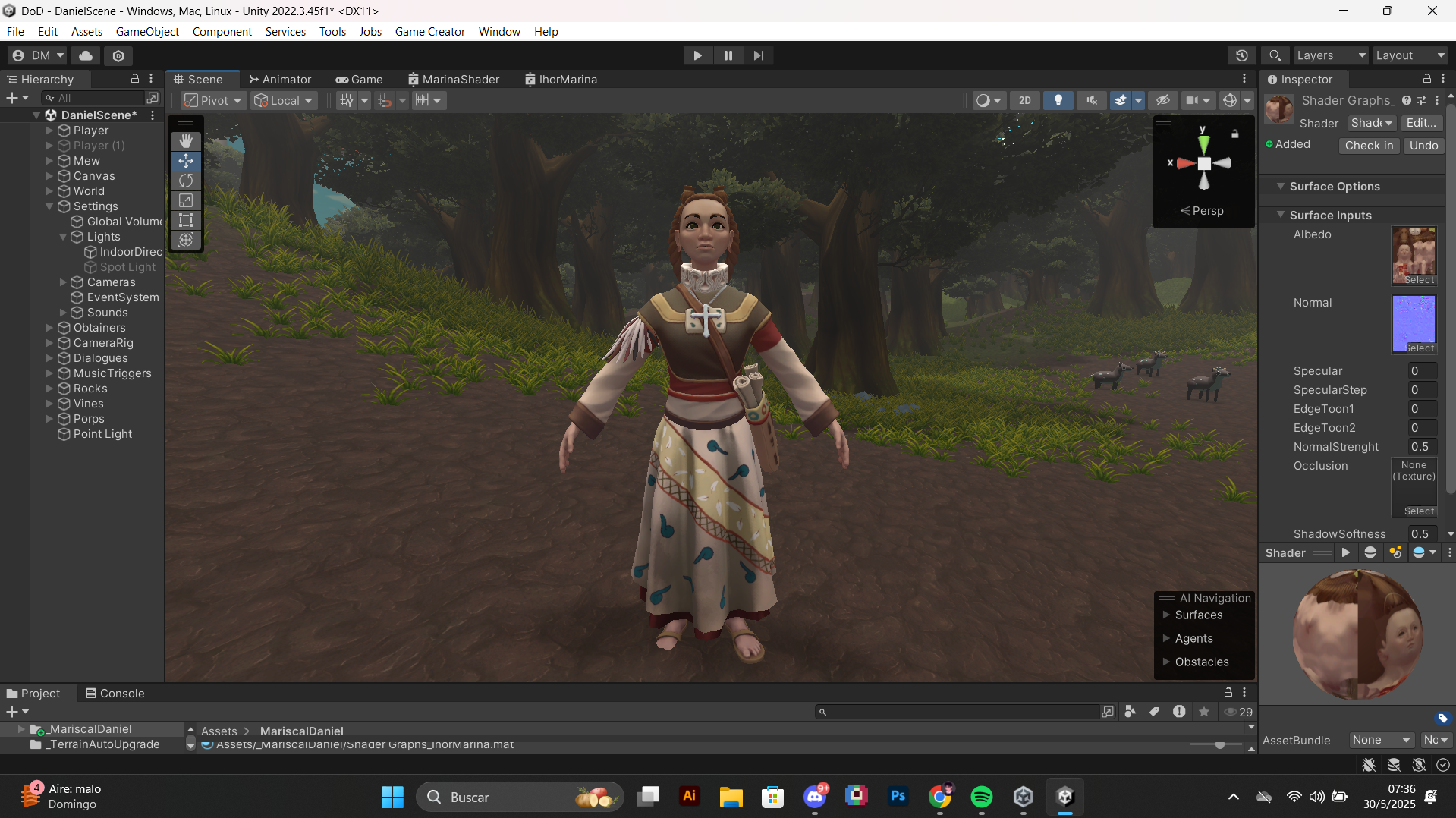The width and height of the screenshot is (1456, 818).
Task: Open Pivot handle position dropdown
Action: (213, 100)
